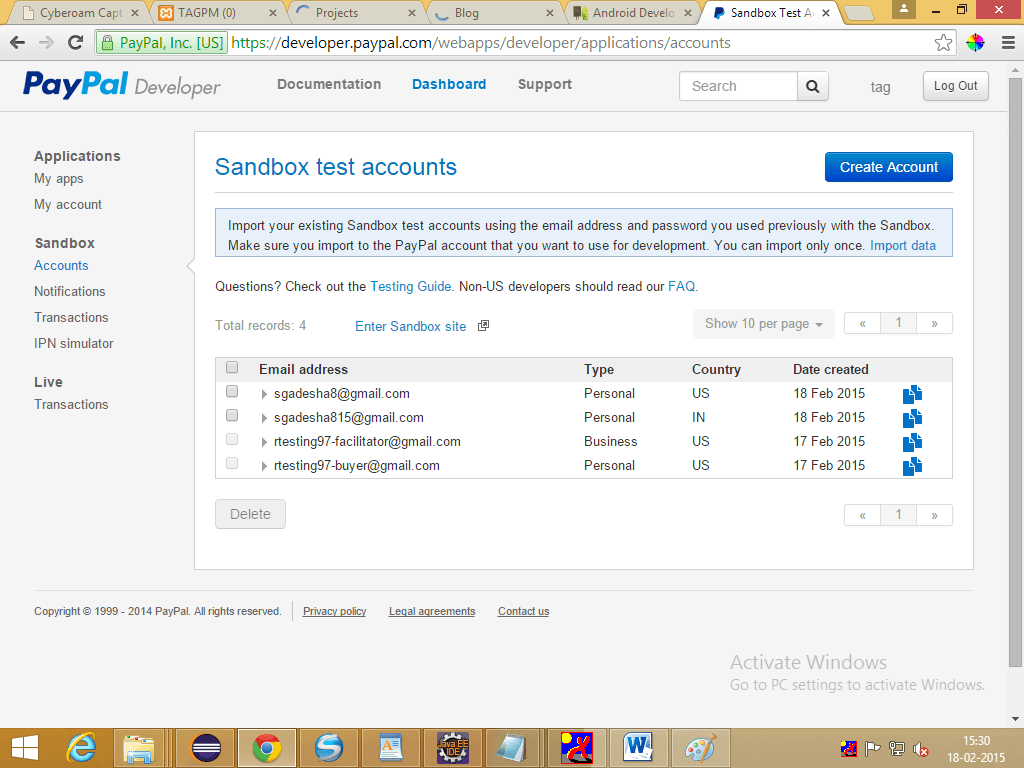Check the box for sgadesha815@gmail.com
Viewport: 1024px width, 768px height.
pyautogui.click(x=232, y=415)
